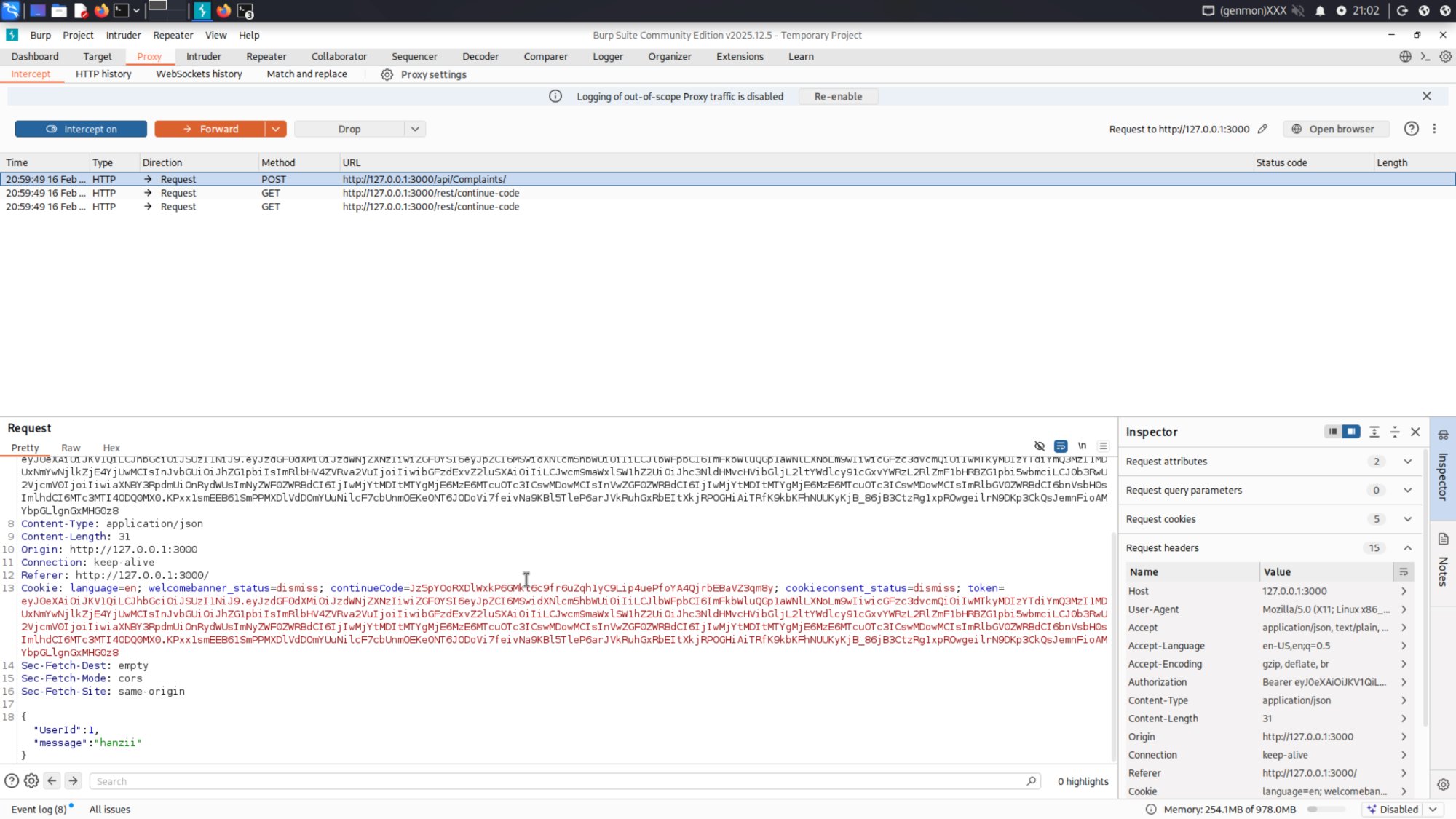1456x819 pixels.
Task: Select the Raw request view tab
Action: pos(71,448)
